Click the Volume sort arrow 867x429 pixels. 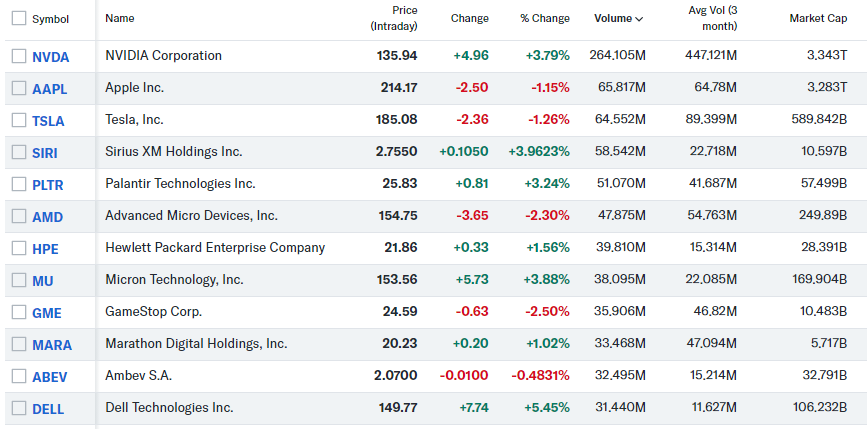tap(639, 19)
